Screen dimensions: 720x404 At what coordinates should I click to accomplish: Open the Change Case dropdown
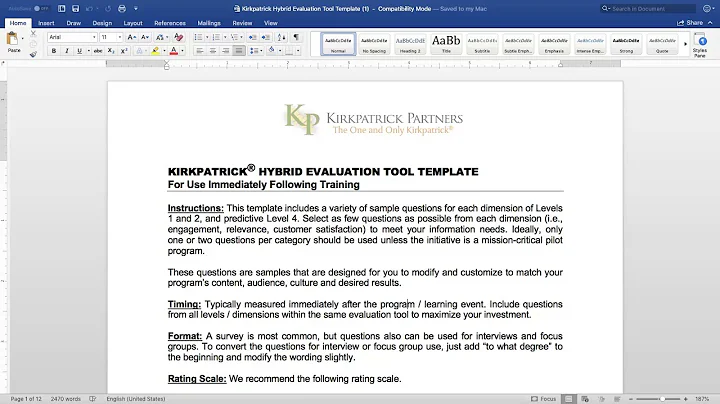click(162, 37)
